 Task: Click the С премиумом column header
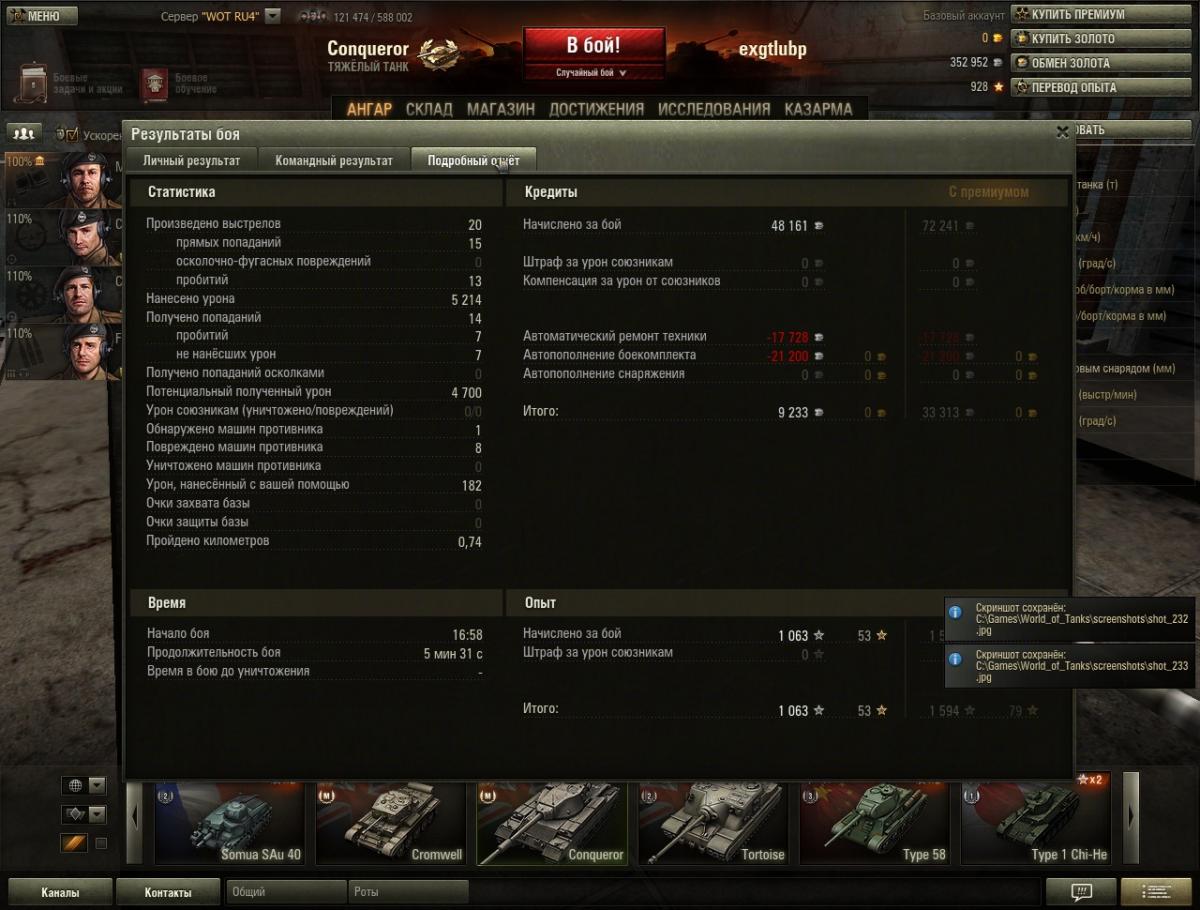pos(988,192)
